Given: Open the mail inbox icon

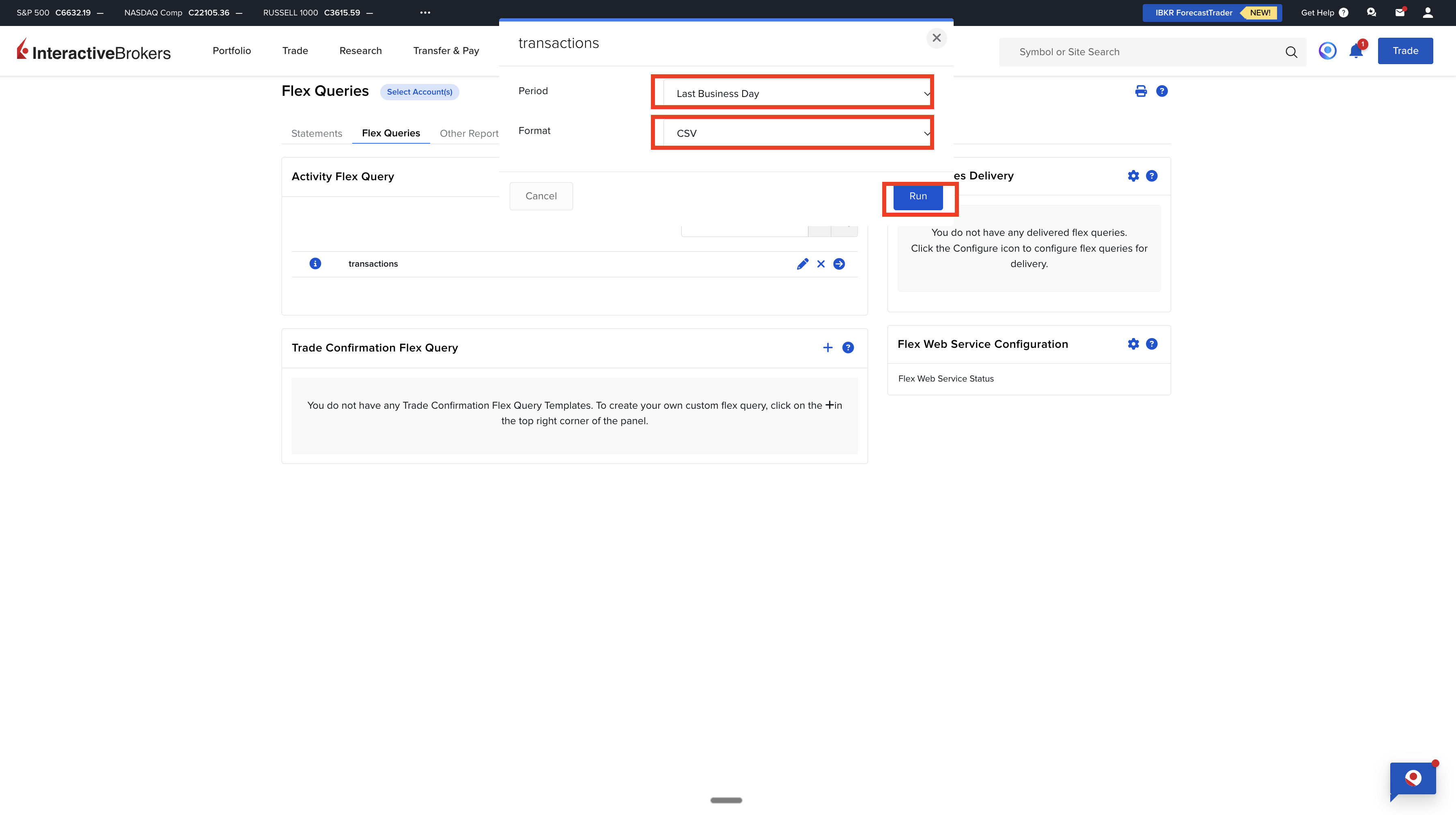Looking at the screenshot, I should point(1400,13).
